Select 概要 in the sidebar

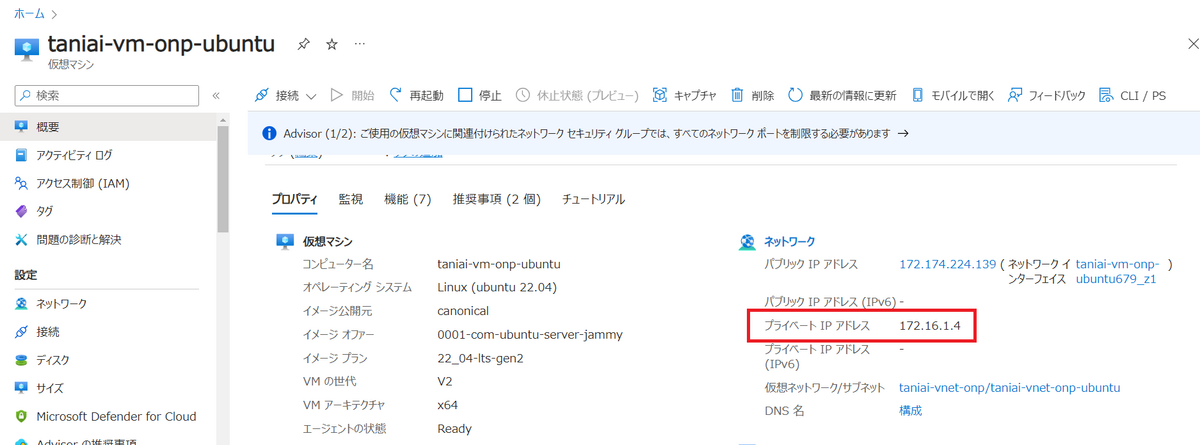(107, 127)
